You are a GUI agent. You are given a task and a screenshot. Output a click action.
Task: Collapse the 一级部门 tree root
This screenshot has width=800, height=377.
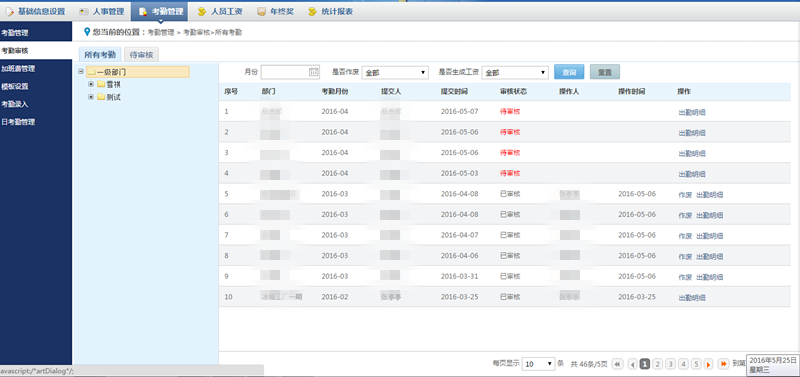click(81, 71)
